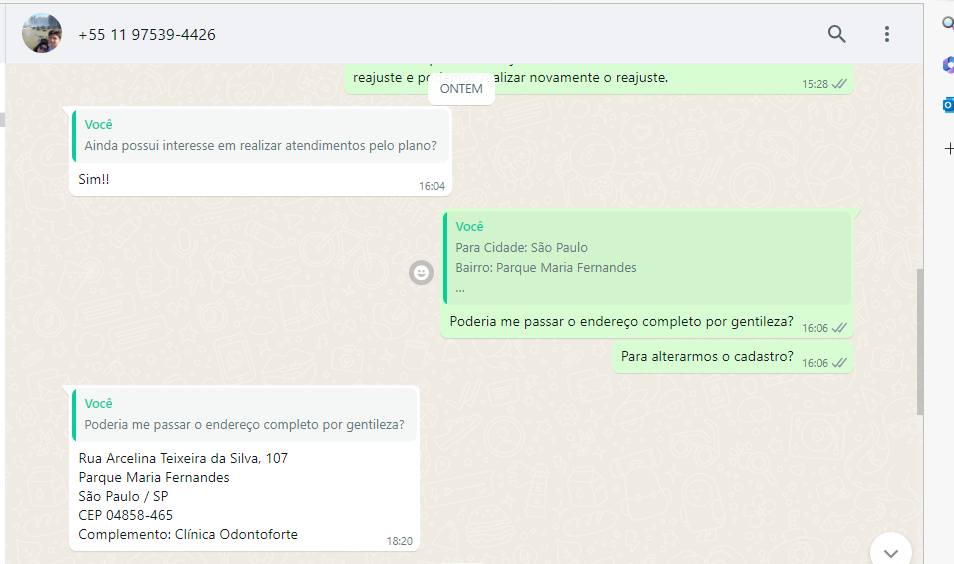This screenshot has width=954, height=564.
Task: Open quoted reply above the Rua Arcelina address
Action: coord(245,414)
